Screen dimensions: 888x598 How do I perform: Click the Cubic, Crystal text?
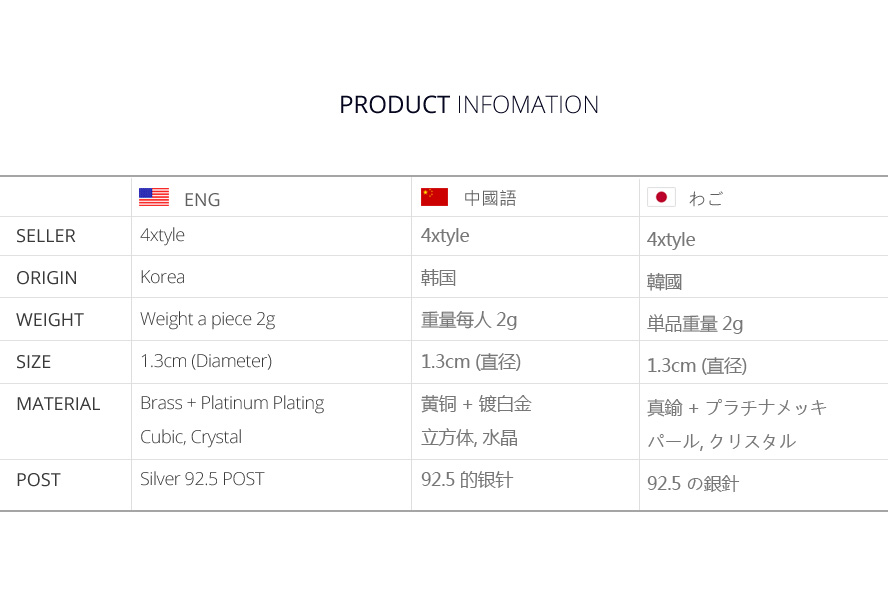191,437
